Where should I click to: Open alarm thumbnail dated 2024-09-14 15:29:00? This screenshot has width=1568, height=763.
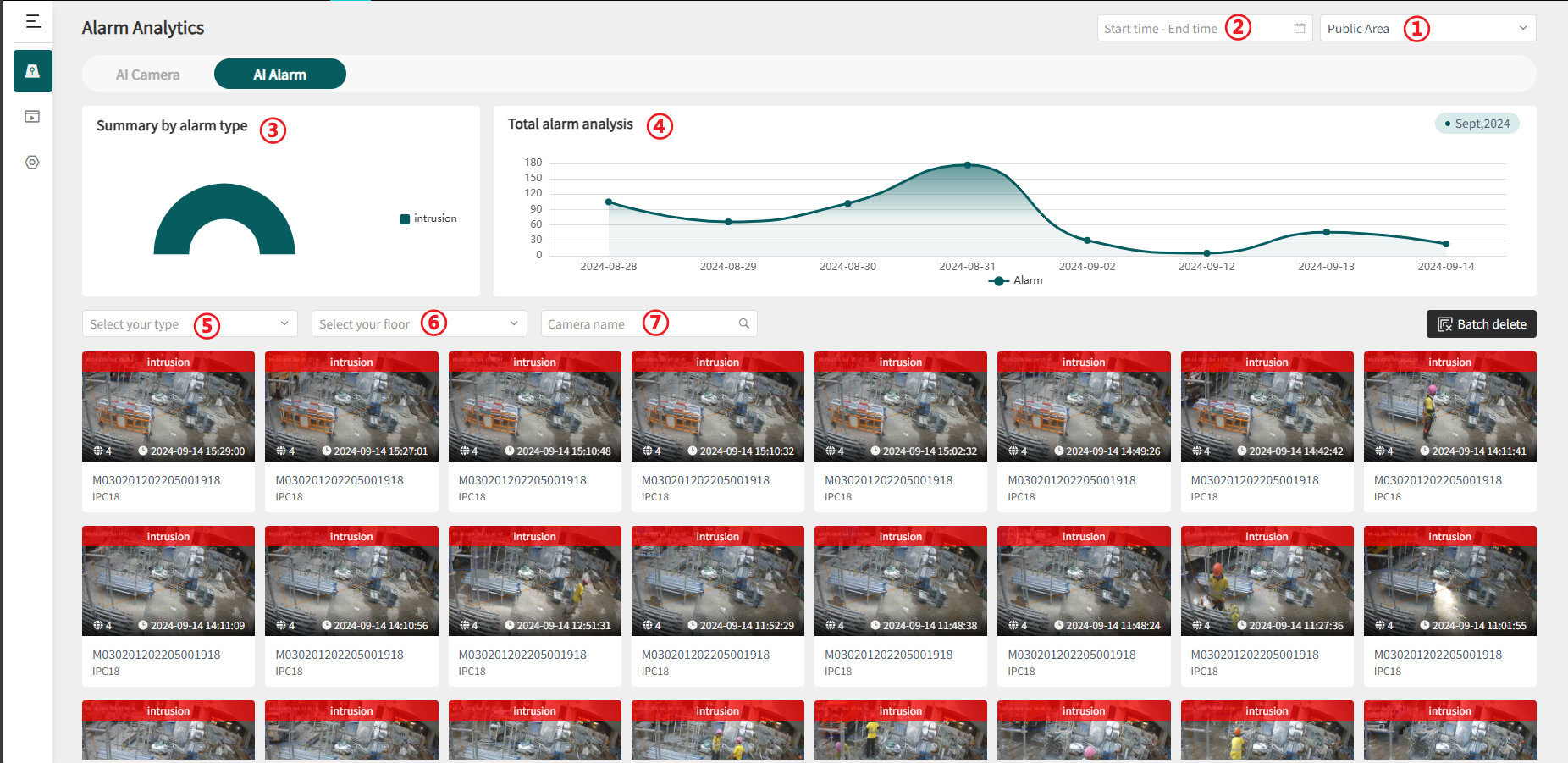[x=168, y=406]
